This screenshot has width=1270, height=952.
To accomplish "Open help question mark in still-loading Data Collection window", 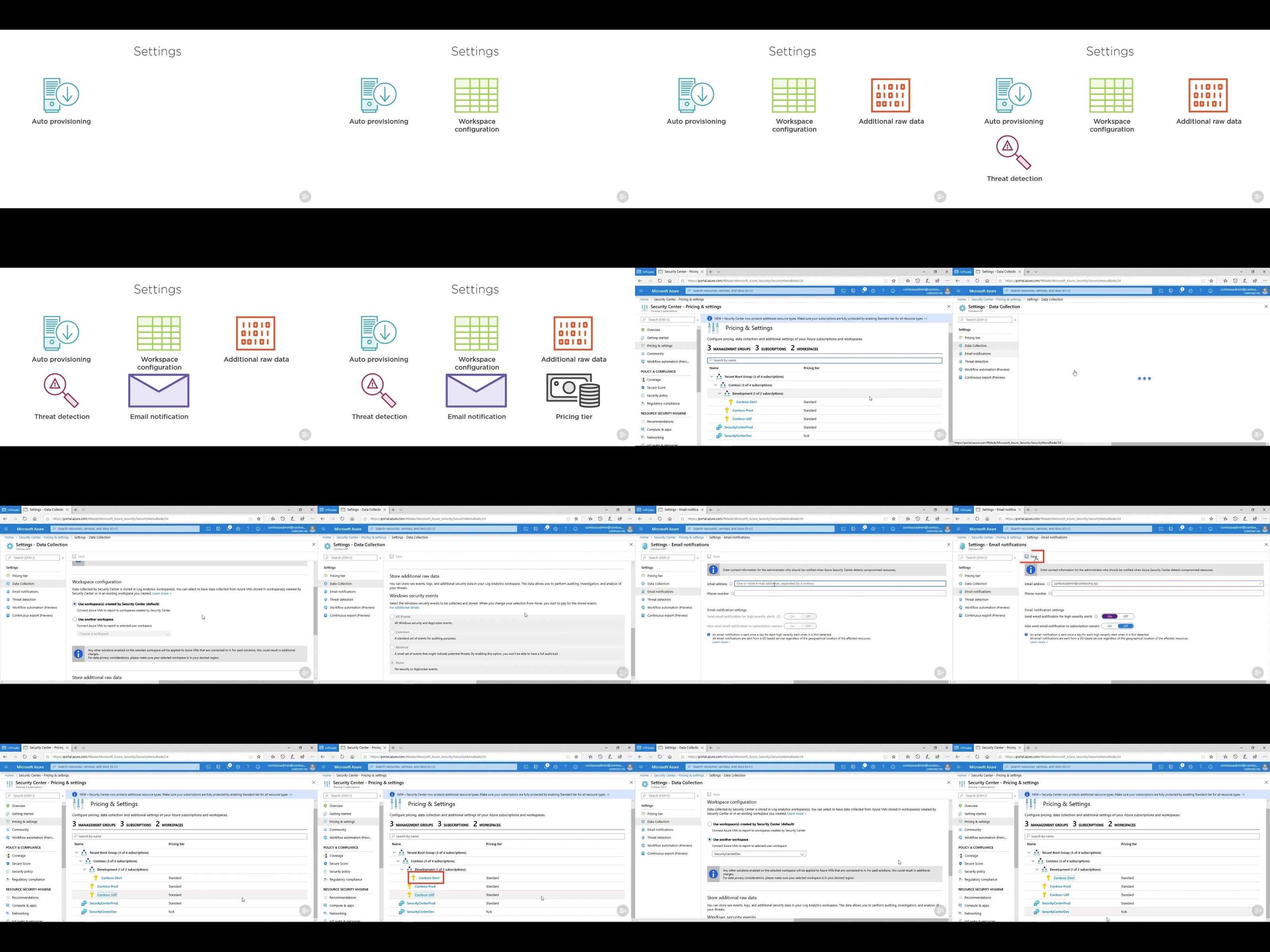I will tap(1200, 291).
